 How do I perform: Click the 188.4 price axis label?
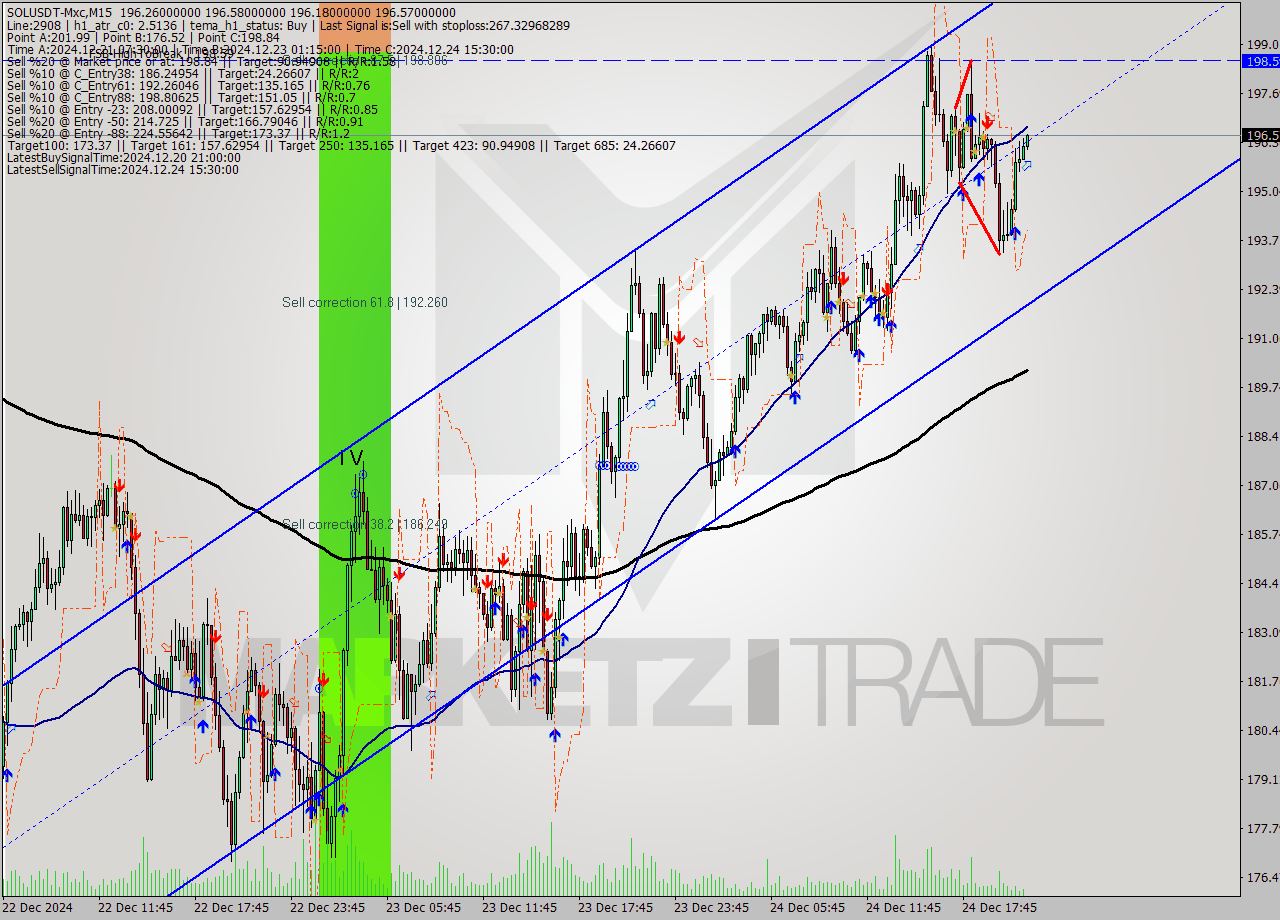click(1262, 437)
